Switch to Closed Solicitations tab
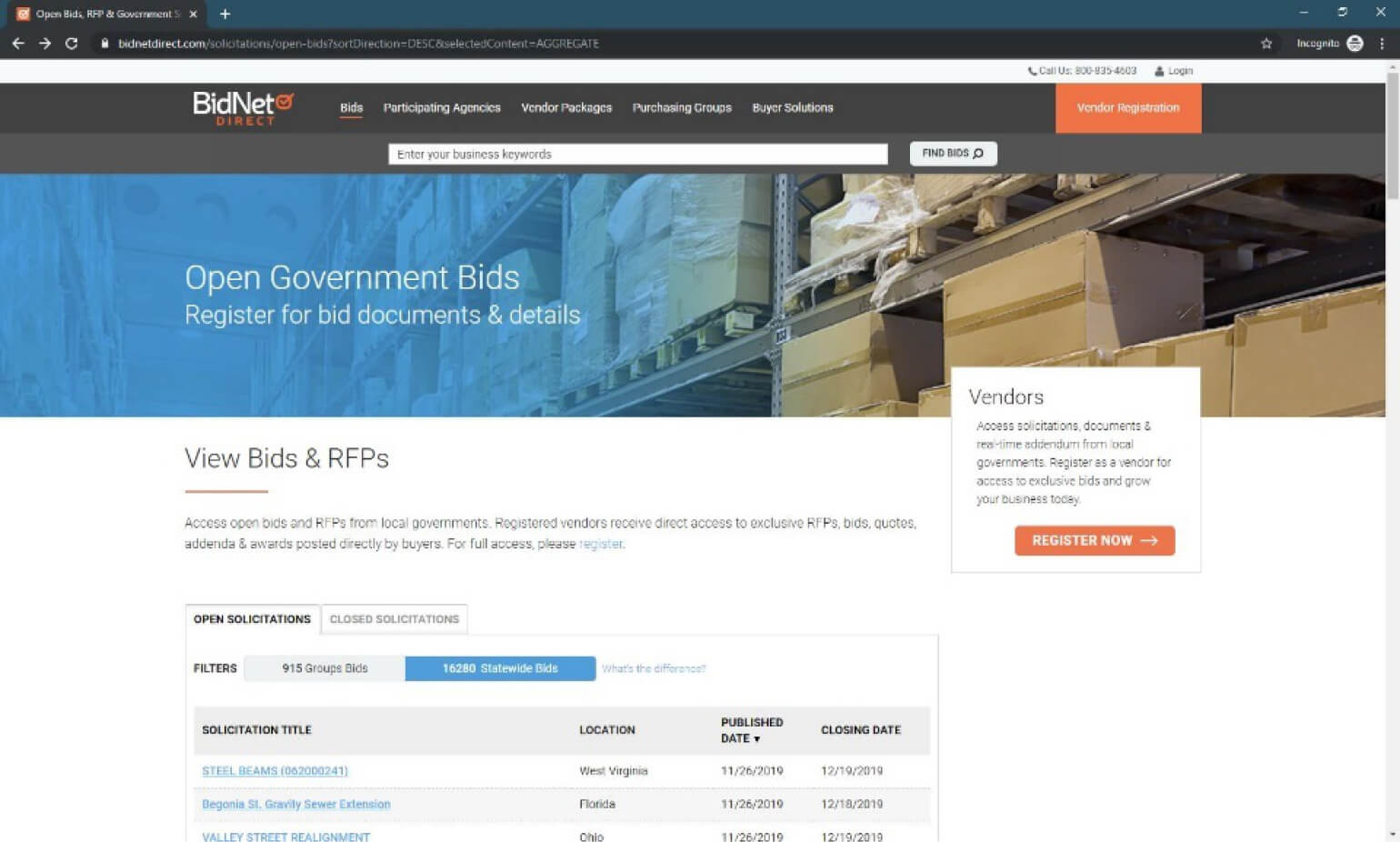1400x842 pixels. coord(394,619)
